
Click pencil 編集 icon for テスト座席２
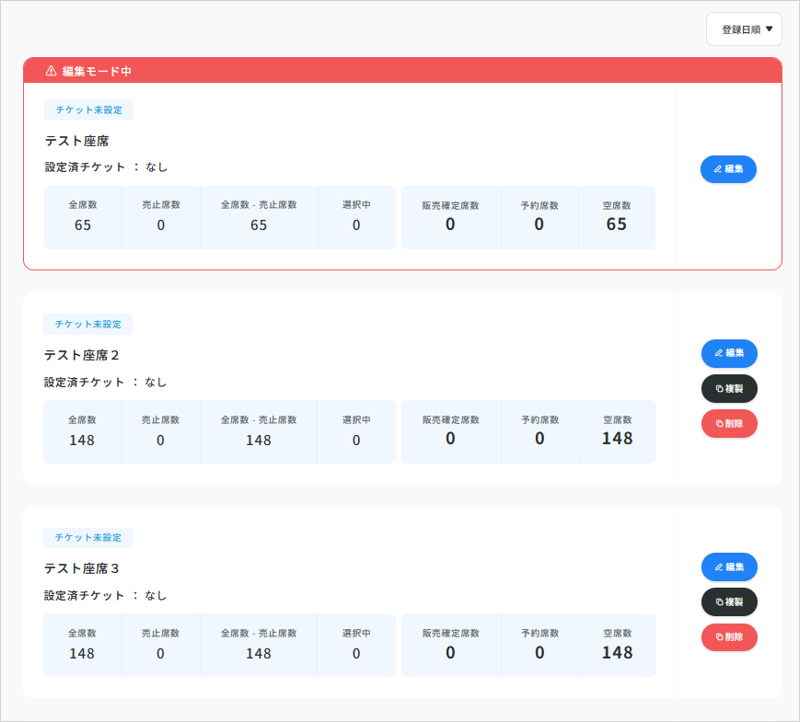click(x=718, y=353)
